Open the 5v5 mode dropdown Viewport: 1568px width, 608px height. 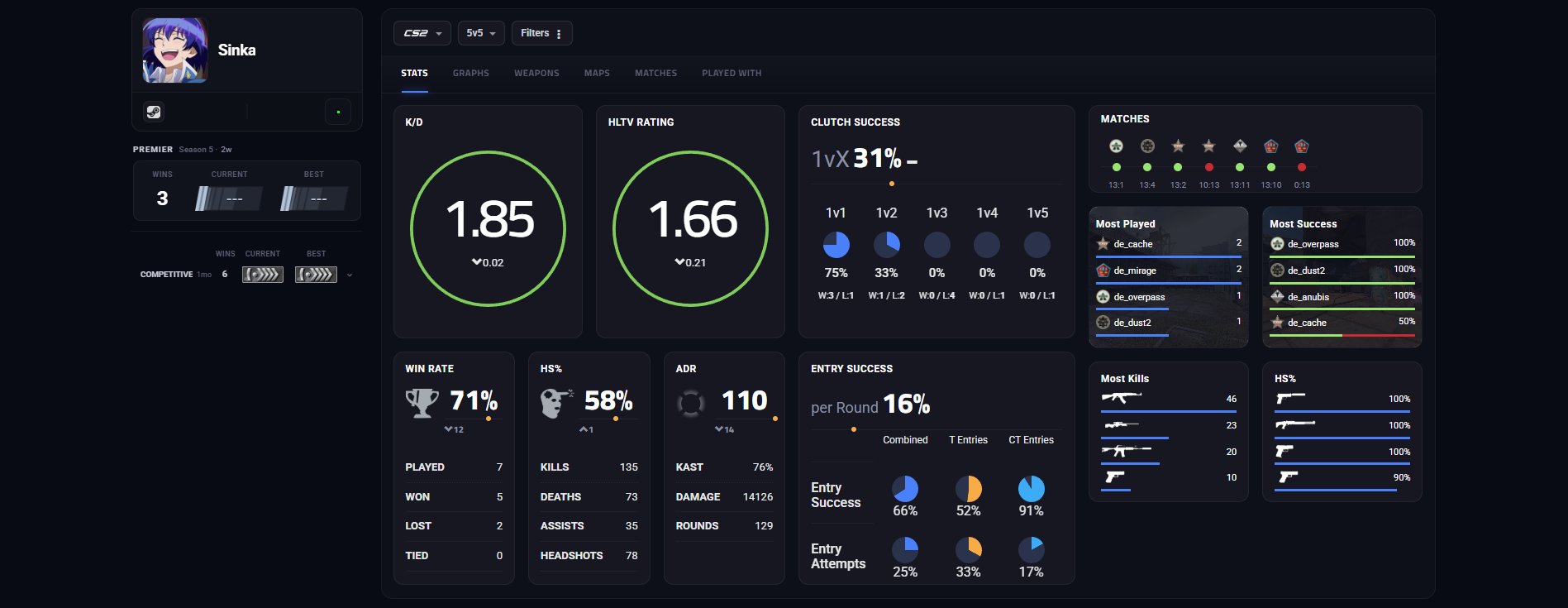481,33
